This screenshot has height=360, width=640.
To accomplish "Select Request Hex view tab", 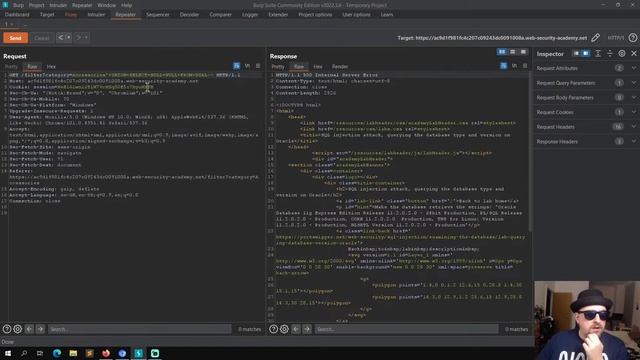I will click(51, 67).
